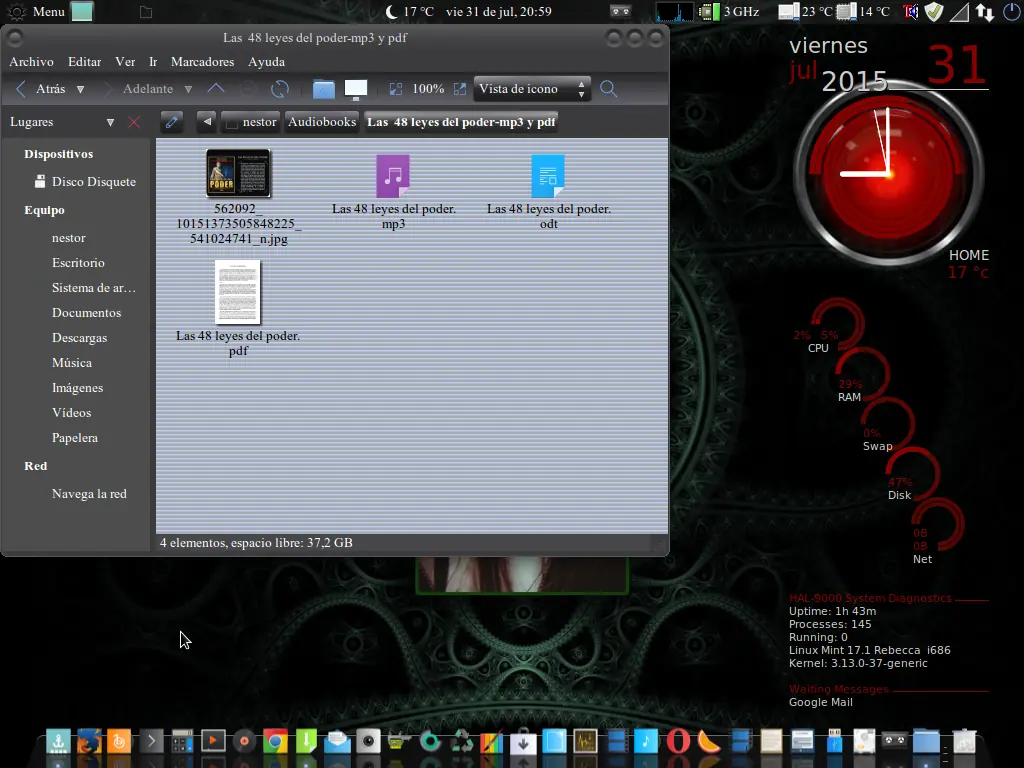Open Vídeos in the sidebar
This screenshot has width=1024, height=768.
(x=72, y=413)
